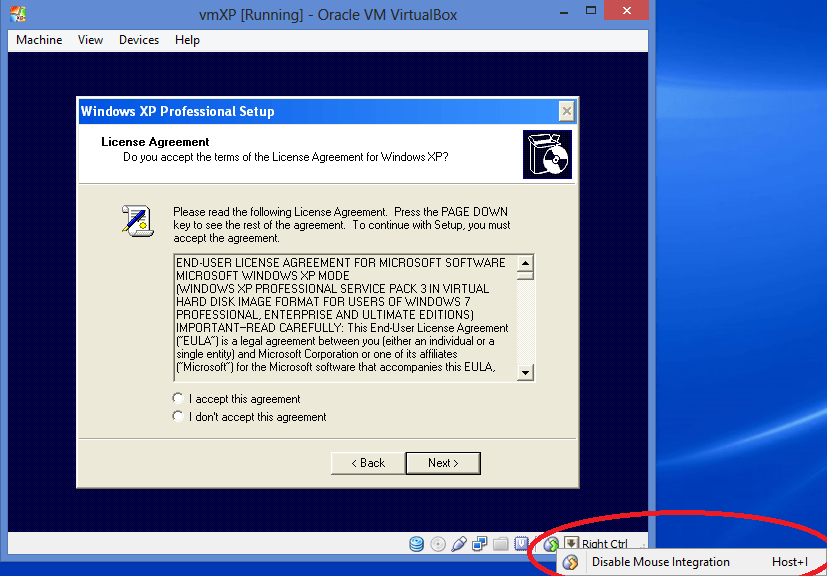This screenshot has width=827, height=576.
Task: Click the VirtualBox icon in title bar
Action: point(17,13)
